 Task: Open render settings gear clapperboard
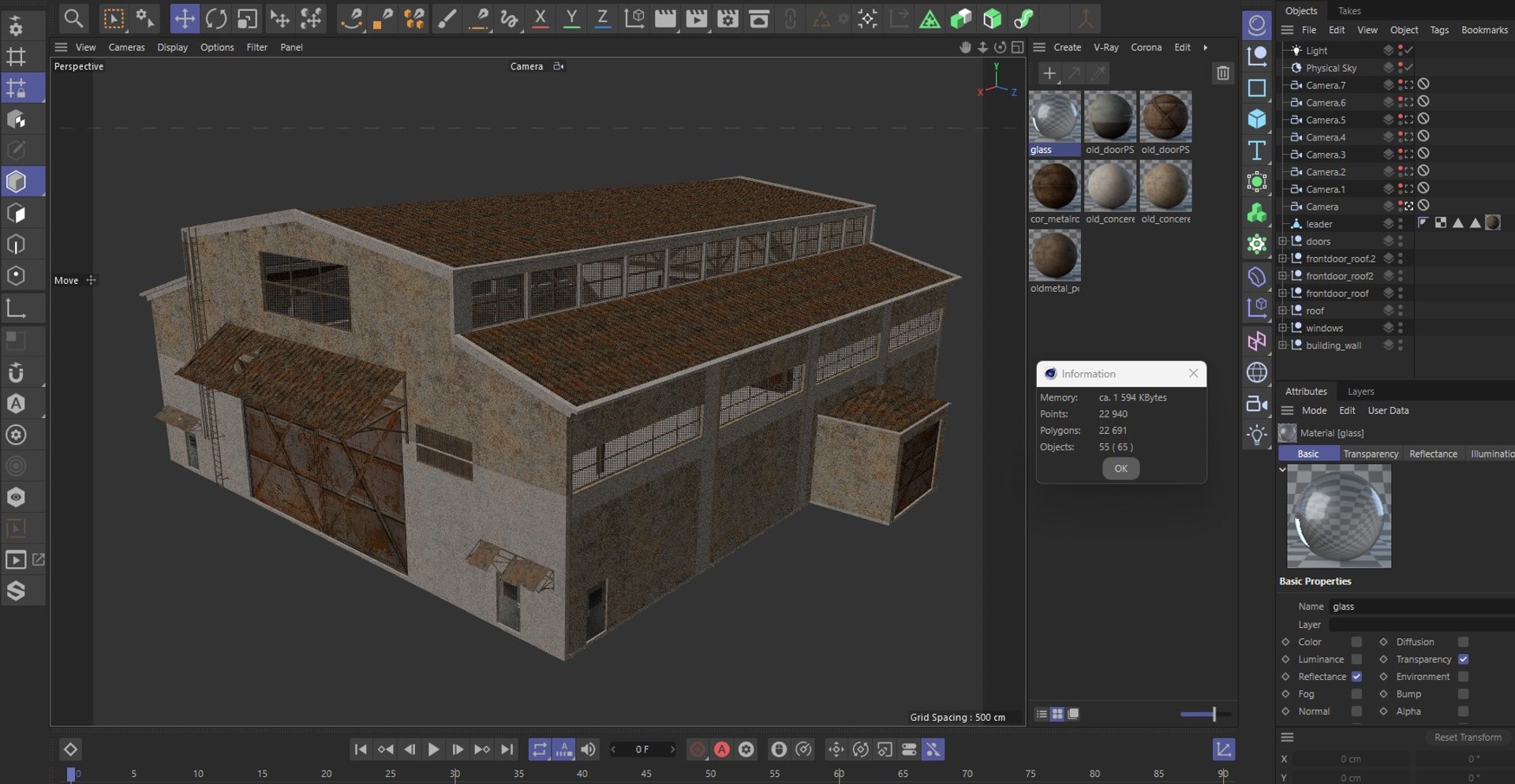coord(728,19)
